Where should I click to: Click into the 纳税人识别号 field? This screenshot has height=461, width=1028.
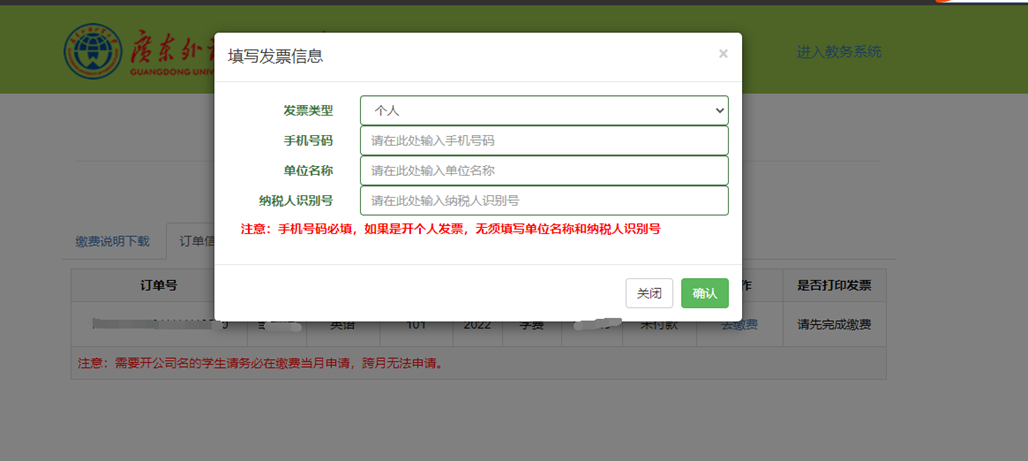point(544,201)
